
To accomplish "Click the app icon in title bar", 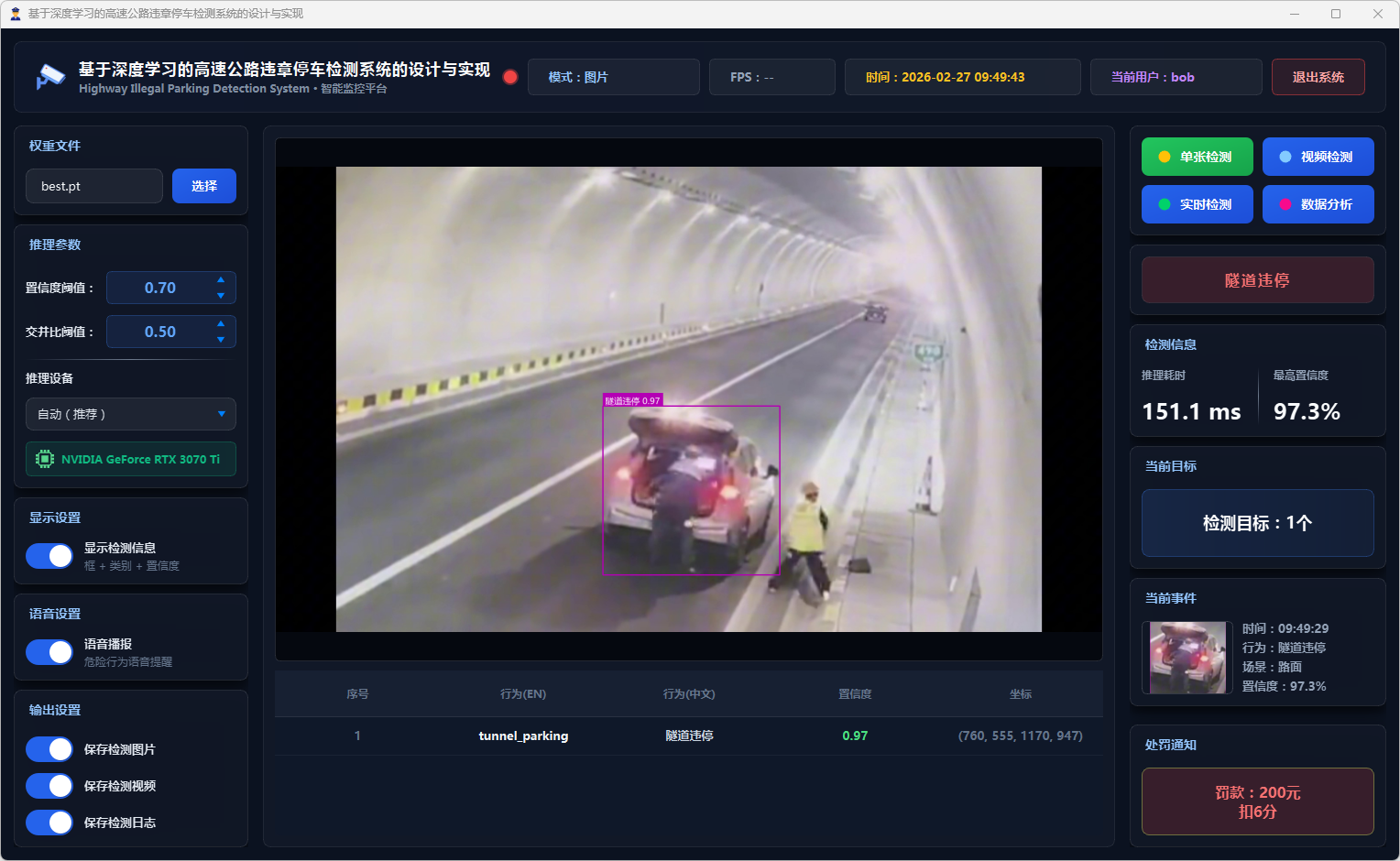I will pos(15,14).
